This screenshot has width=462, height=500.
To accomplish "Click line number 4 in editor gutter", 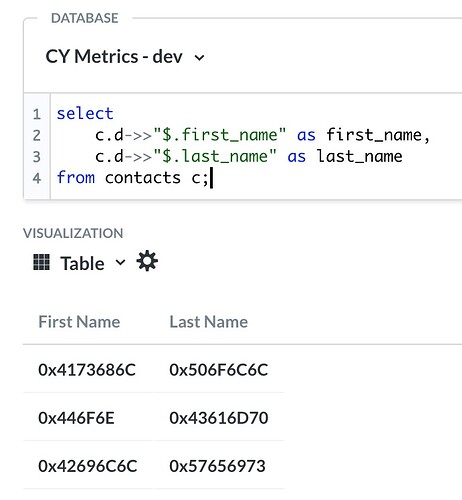I will [x=37, y=178].
